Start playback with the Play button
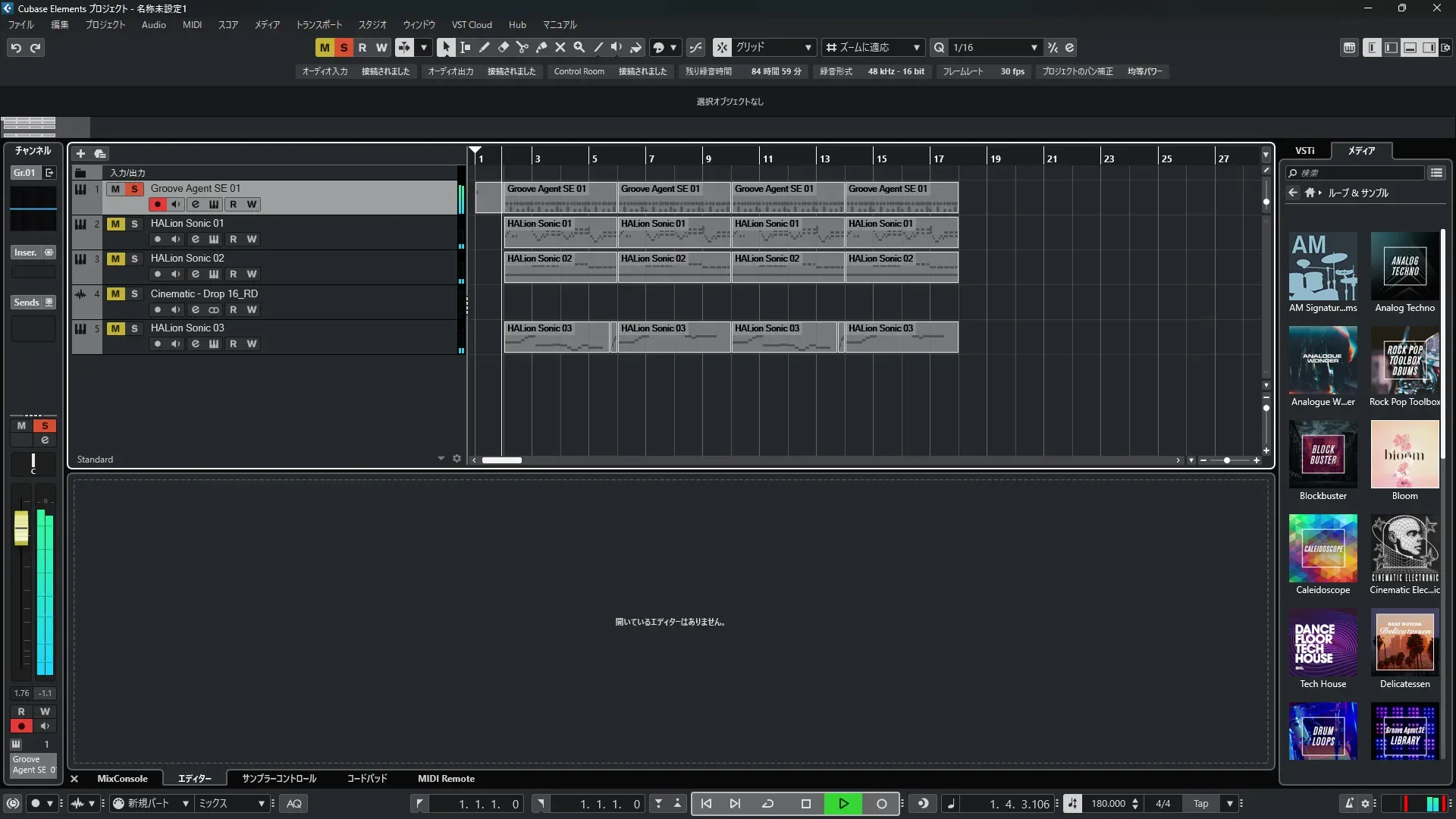 pos(843,804)
